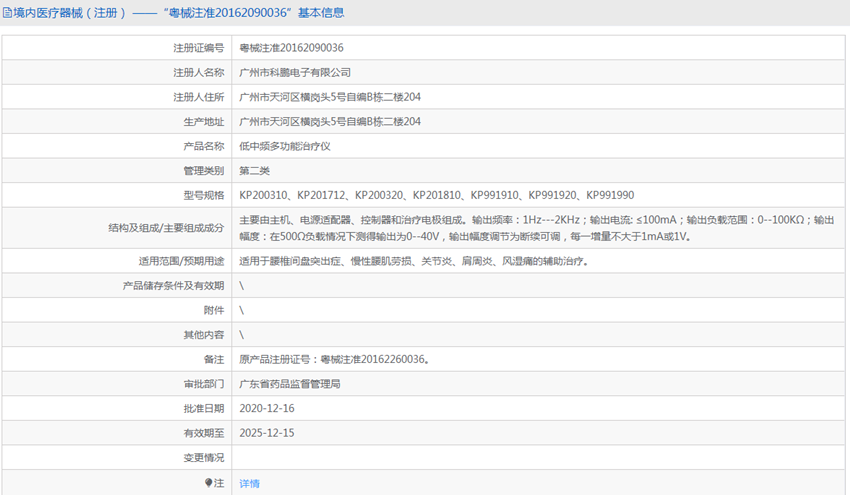The height and width of the screenshot is (495, 850).
Task: Click the remark 原产品注册证号：粤械注准20162260036
Action: click(334, 359)
